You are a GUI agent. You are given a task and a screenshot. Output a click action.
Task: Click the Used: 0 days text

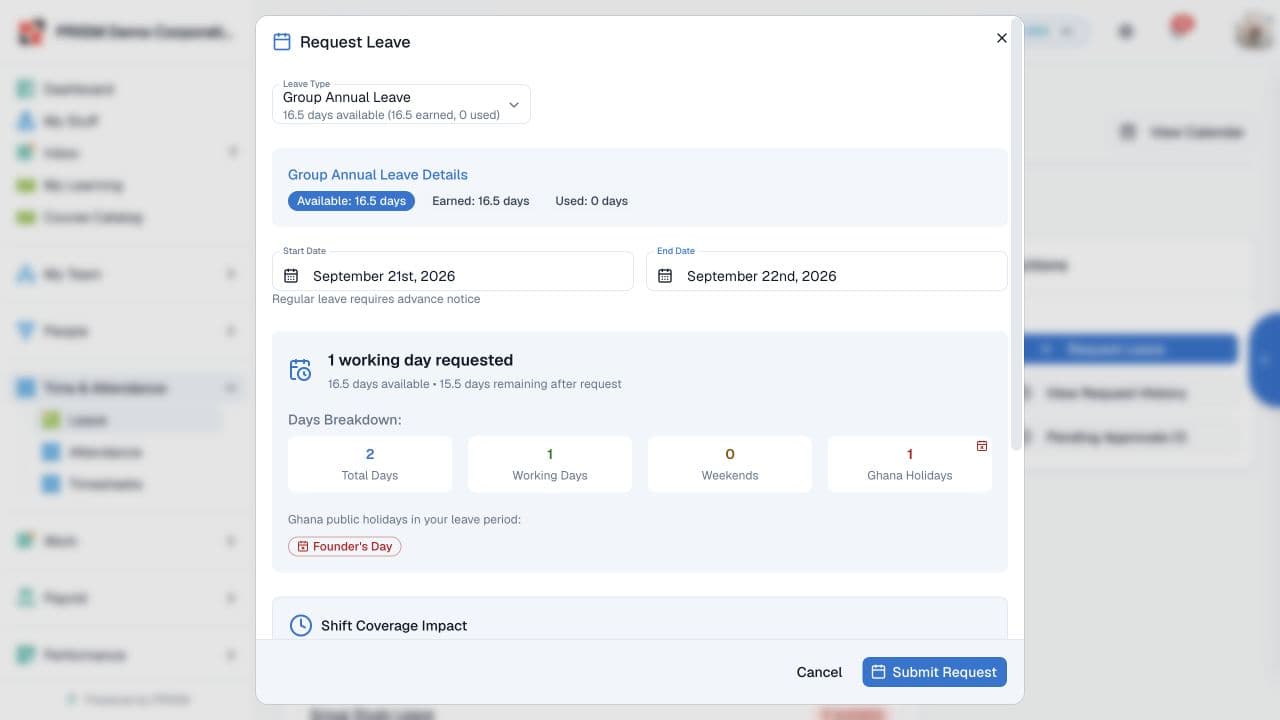point(592,201)
